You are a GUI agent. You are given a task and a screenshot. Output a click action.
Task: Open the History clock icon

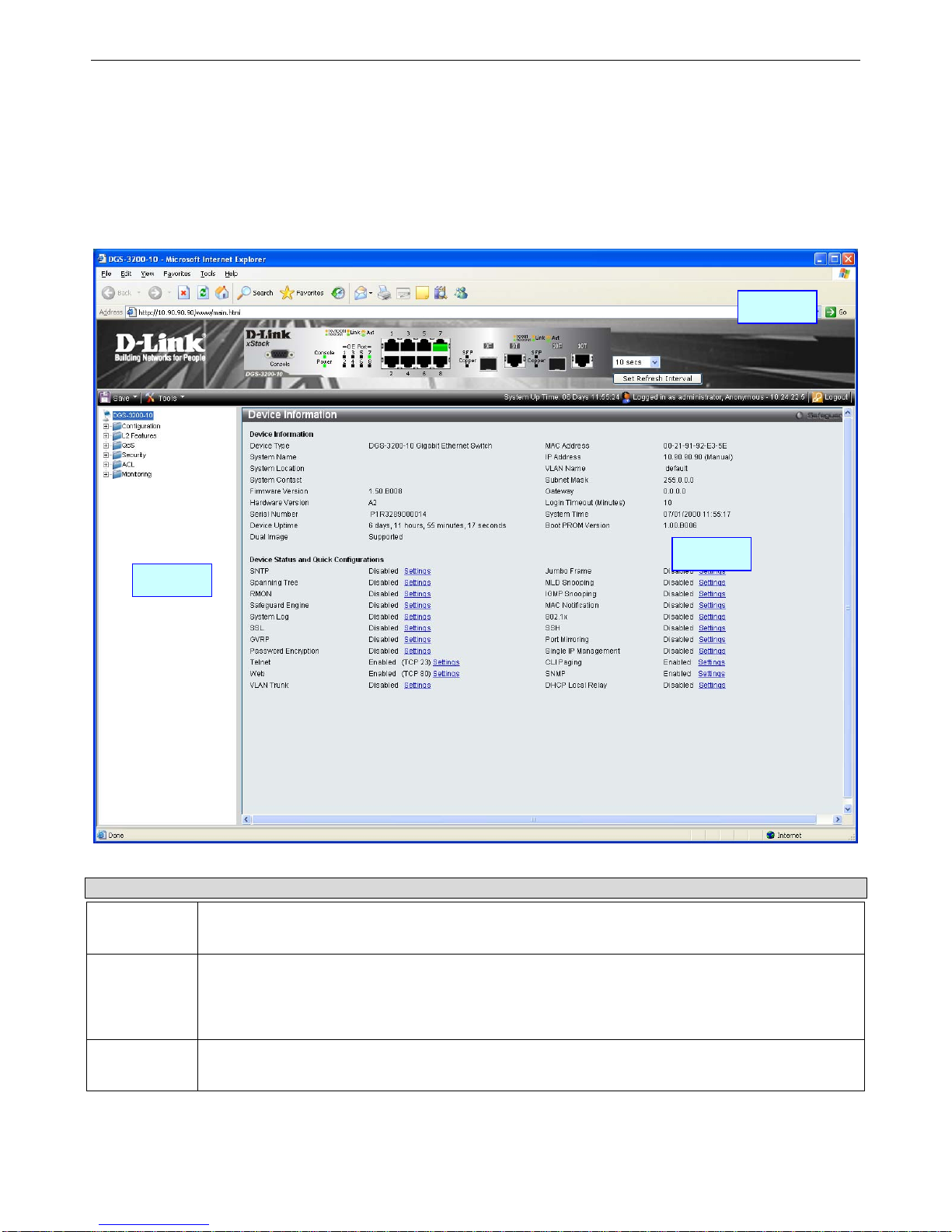(338, 293)
